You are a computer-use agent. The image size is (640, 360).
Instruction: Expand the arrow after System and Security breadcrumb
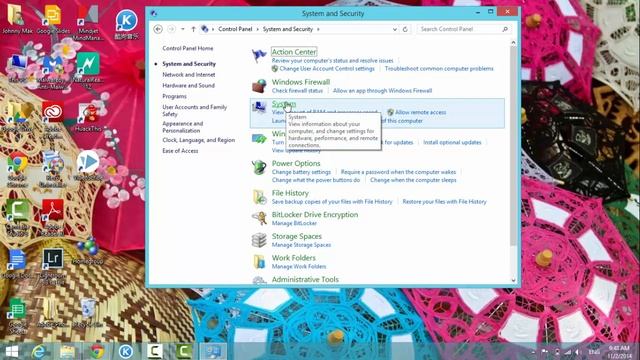point(318,29)
